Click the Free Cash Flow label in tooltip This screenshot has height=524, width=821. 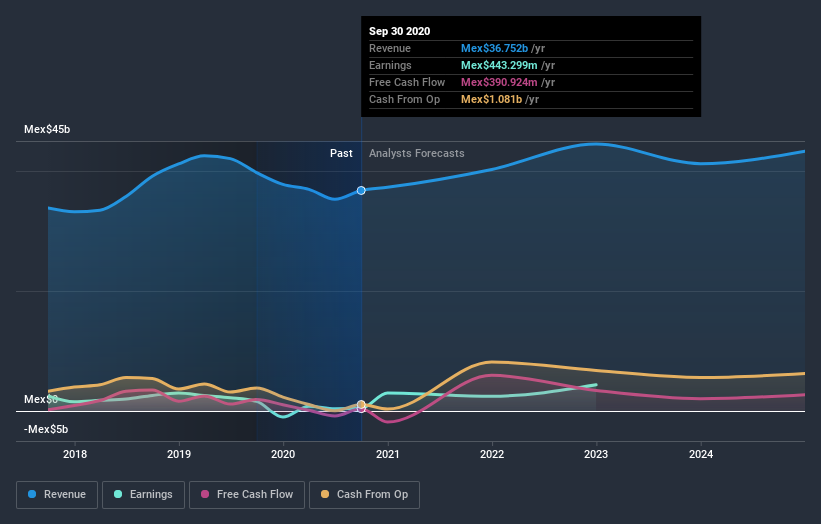407,82
